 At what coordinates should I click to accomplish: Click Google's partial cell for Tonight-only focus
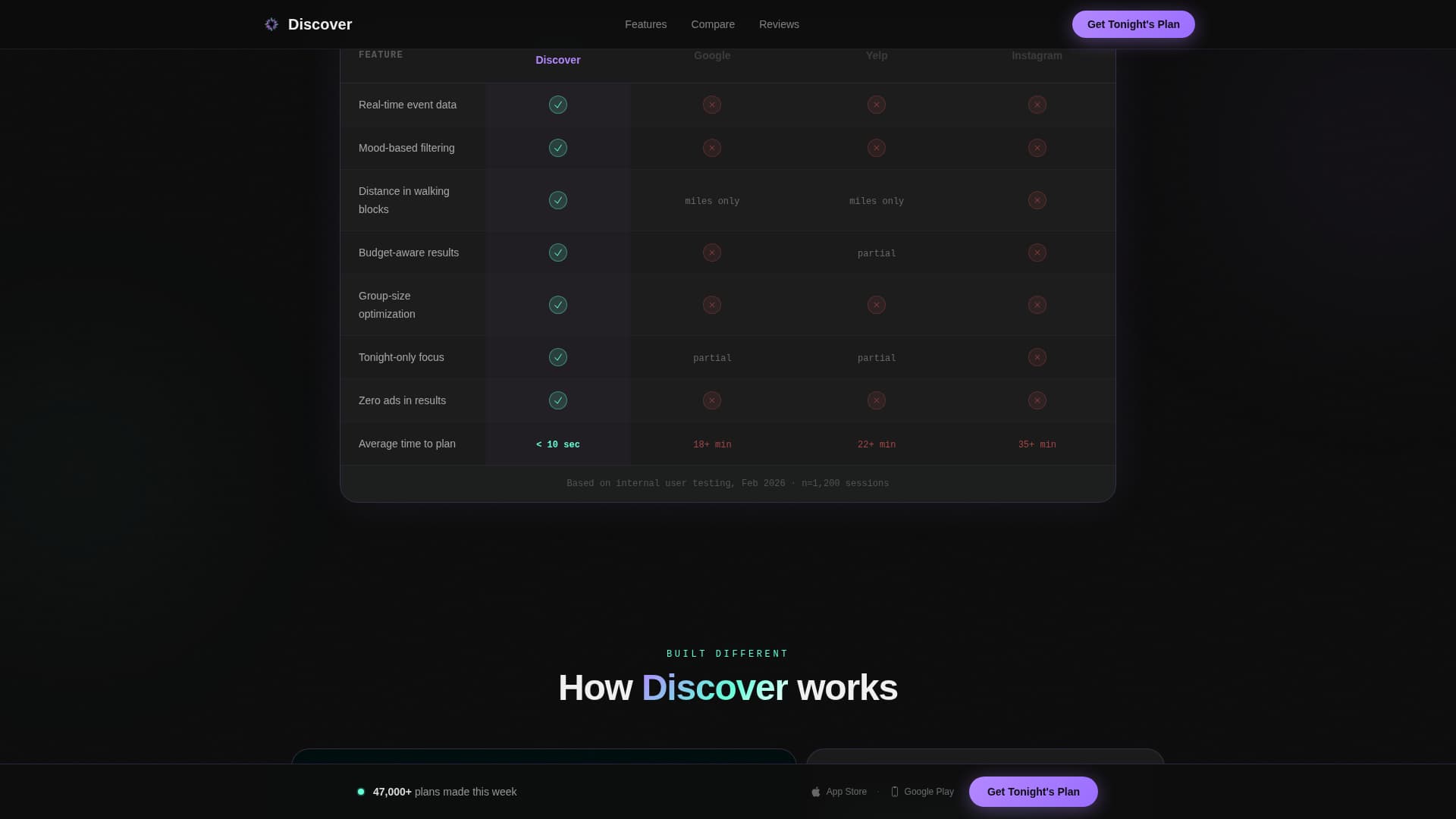point(712,358)
